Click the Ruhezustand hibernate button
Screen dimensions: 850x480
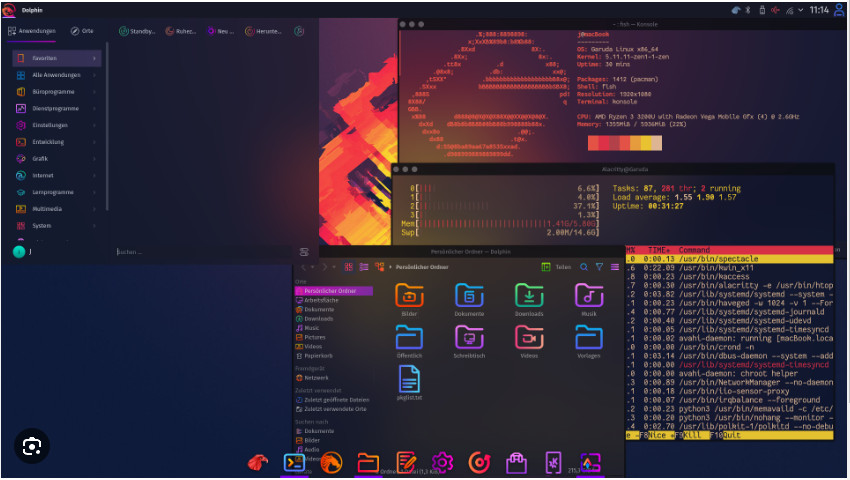point(181,31)
